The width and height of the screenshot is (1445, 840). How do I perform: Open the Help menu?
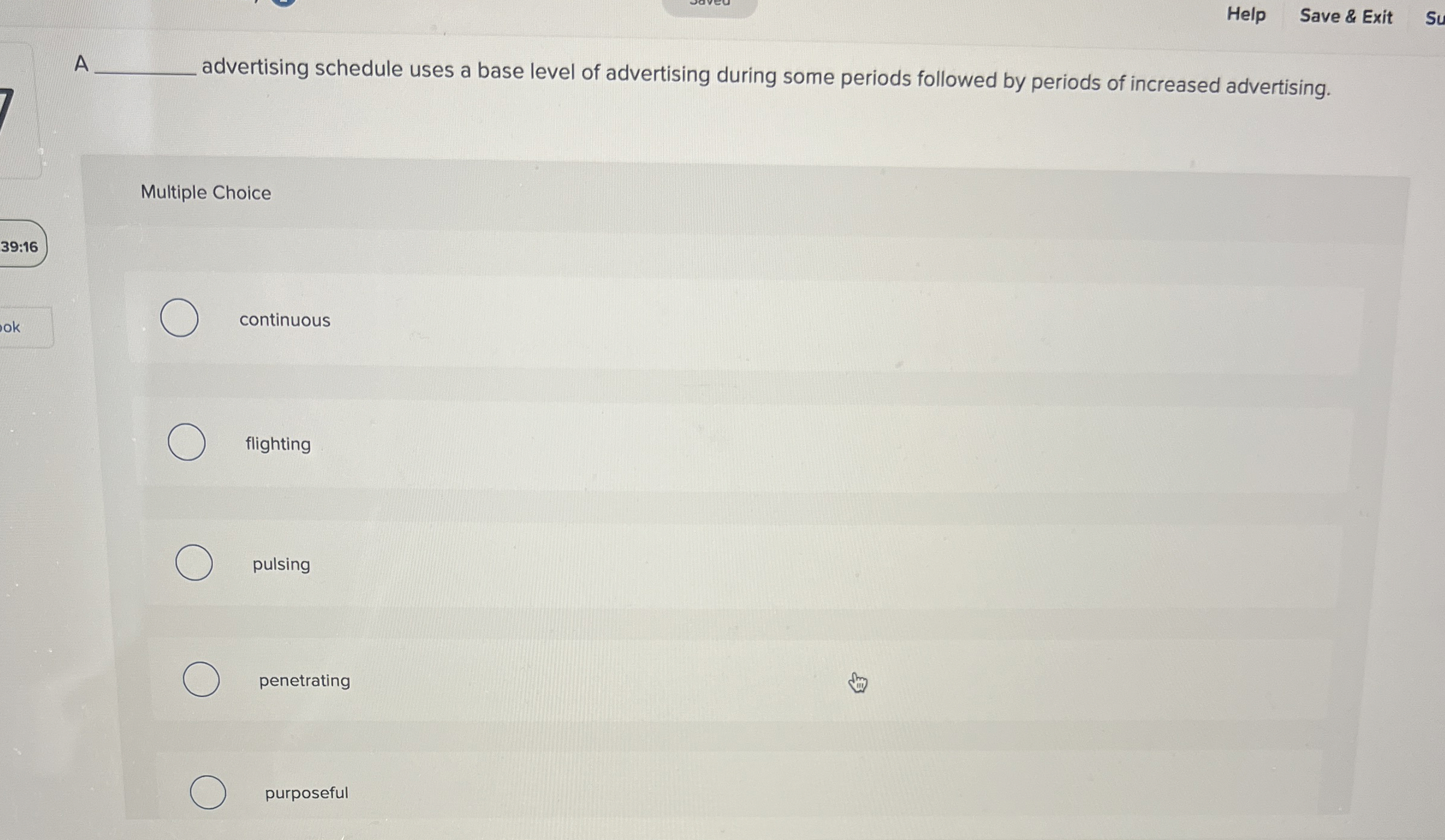(x=1245, y=16)
